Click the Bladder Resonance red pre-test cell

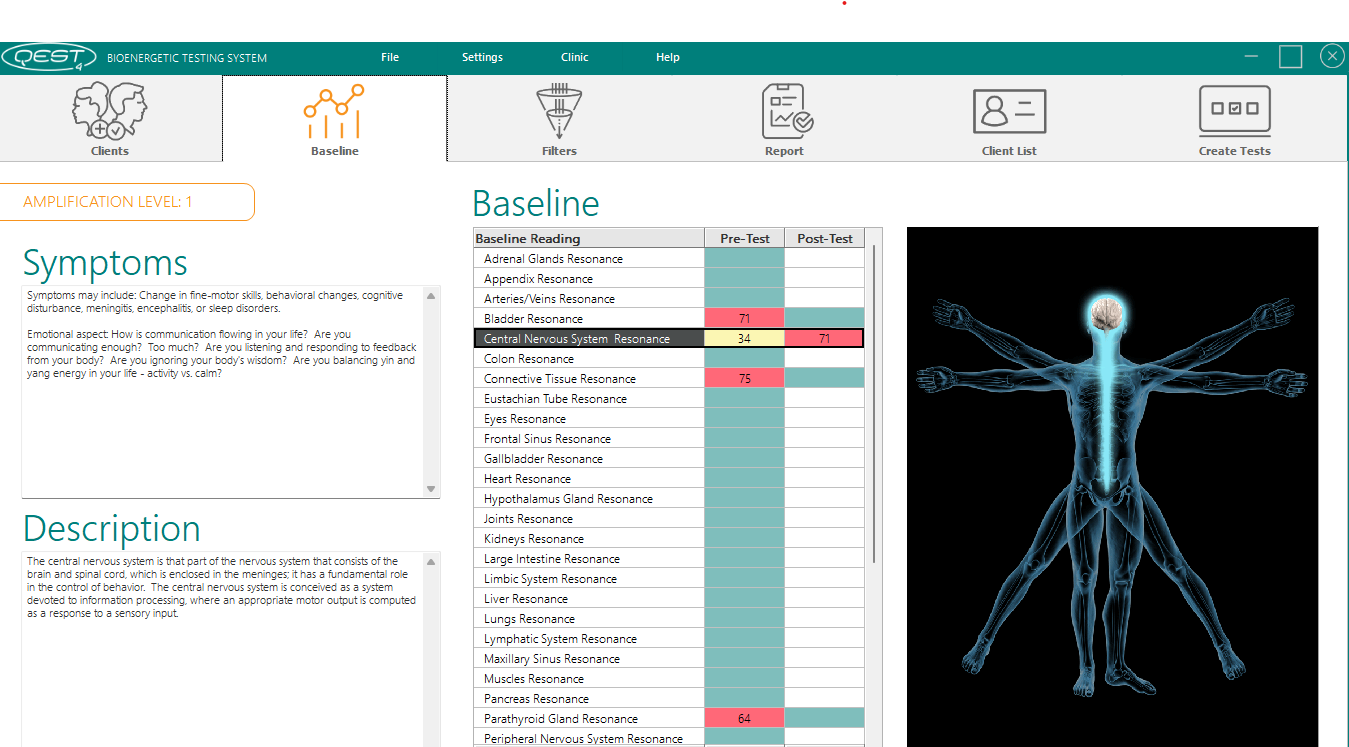tap(744, 318)
